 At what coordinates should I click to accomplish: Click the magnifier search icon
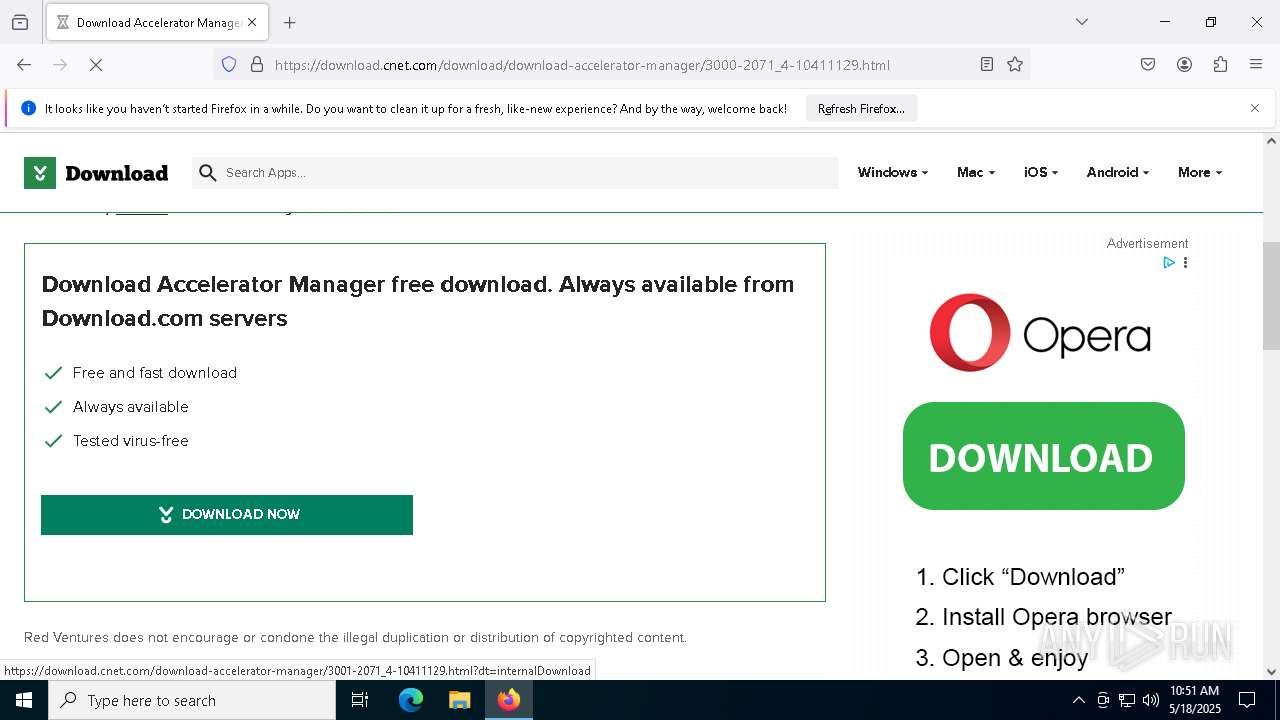(208, 173)
